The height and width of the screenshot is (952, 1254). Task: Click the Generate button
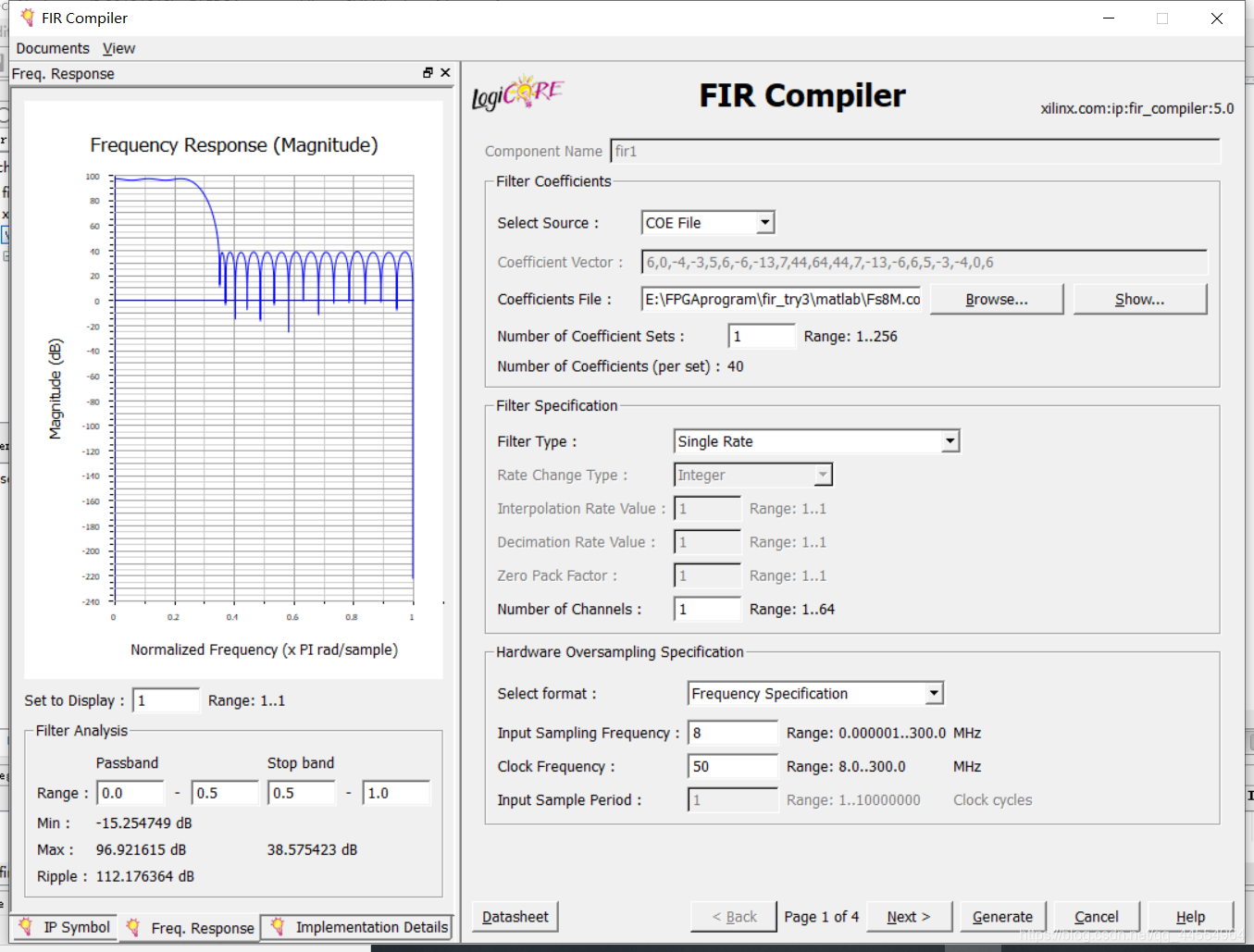click(1002, 917)
